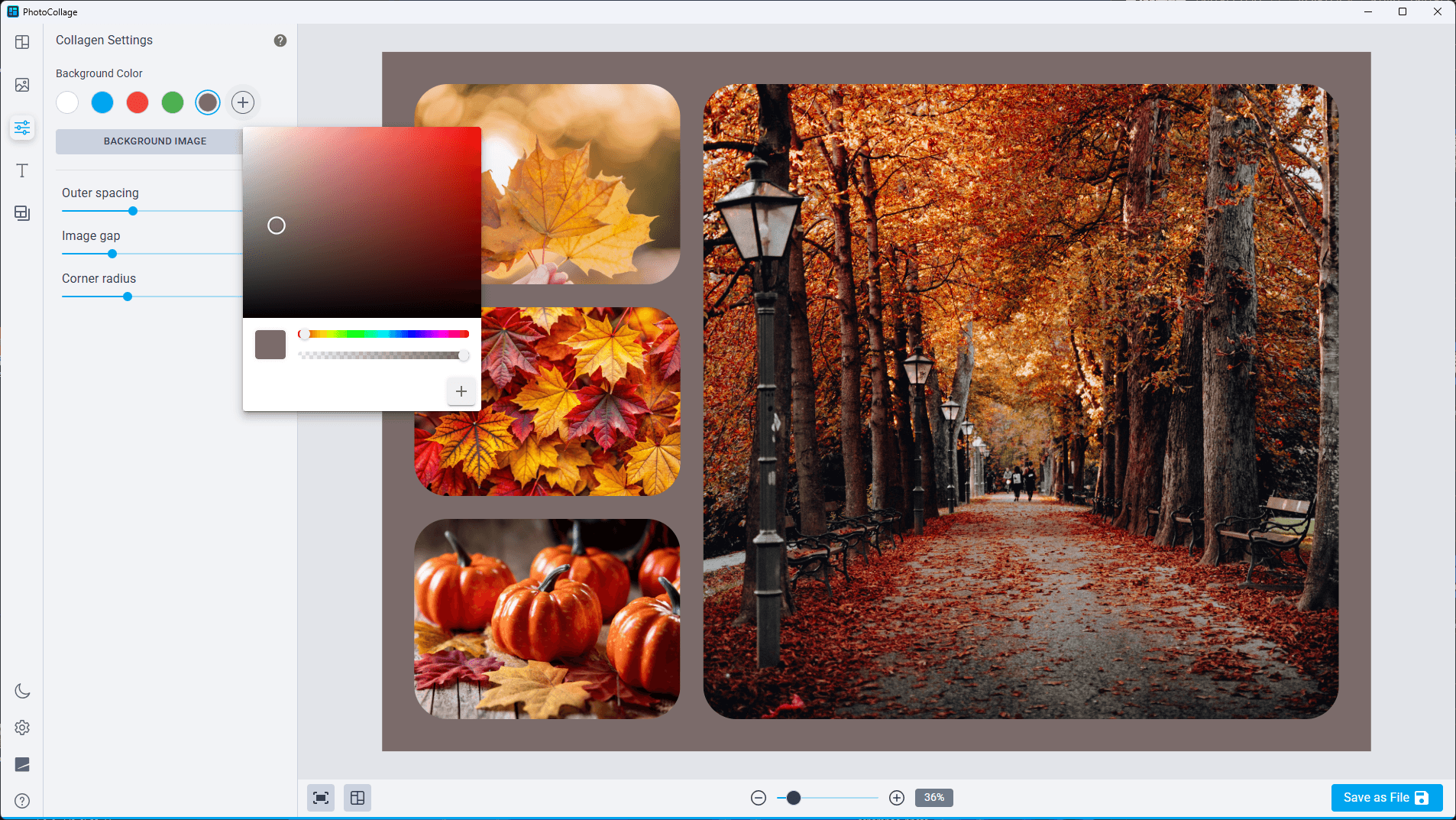Click the BACKGROUND IMAGE button
The height and width of the screenshot is (820, 1456).
point(155,141)
